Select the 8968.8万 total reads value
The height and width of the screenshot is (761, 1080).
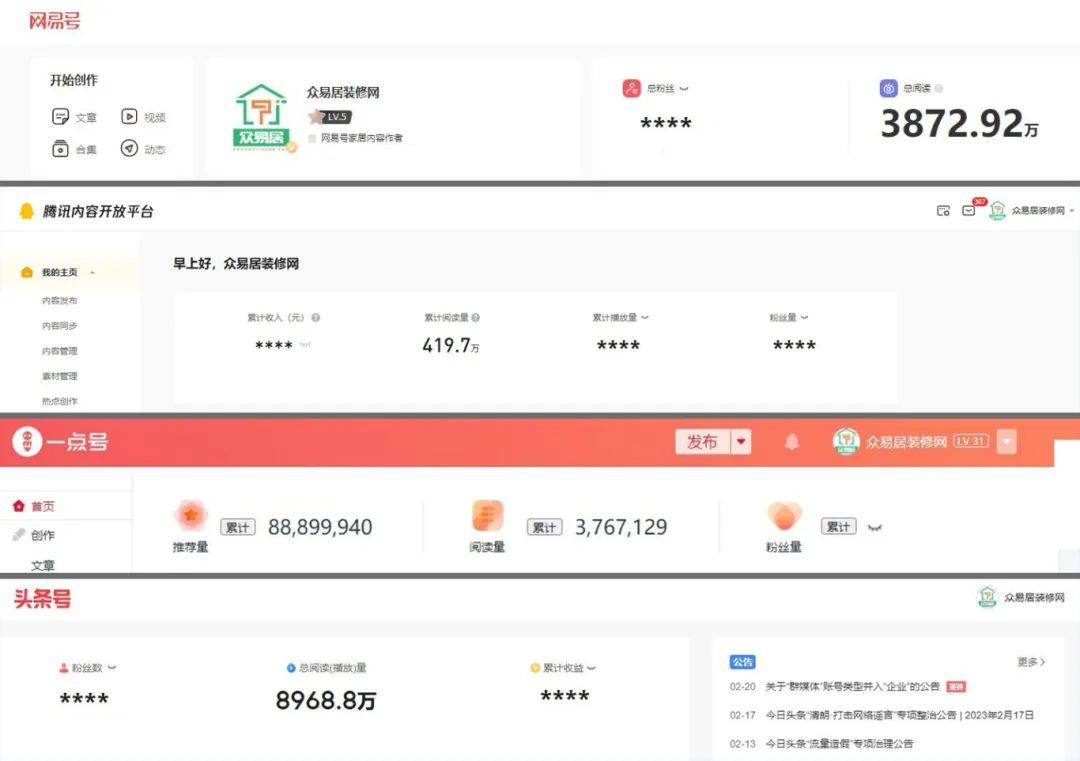click(326, 700)
